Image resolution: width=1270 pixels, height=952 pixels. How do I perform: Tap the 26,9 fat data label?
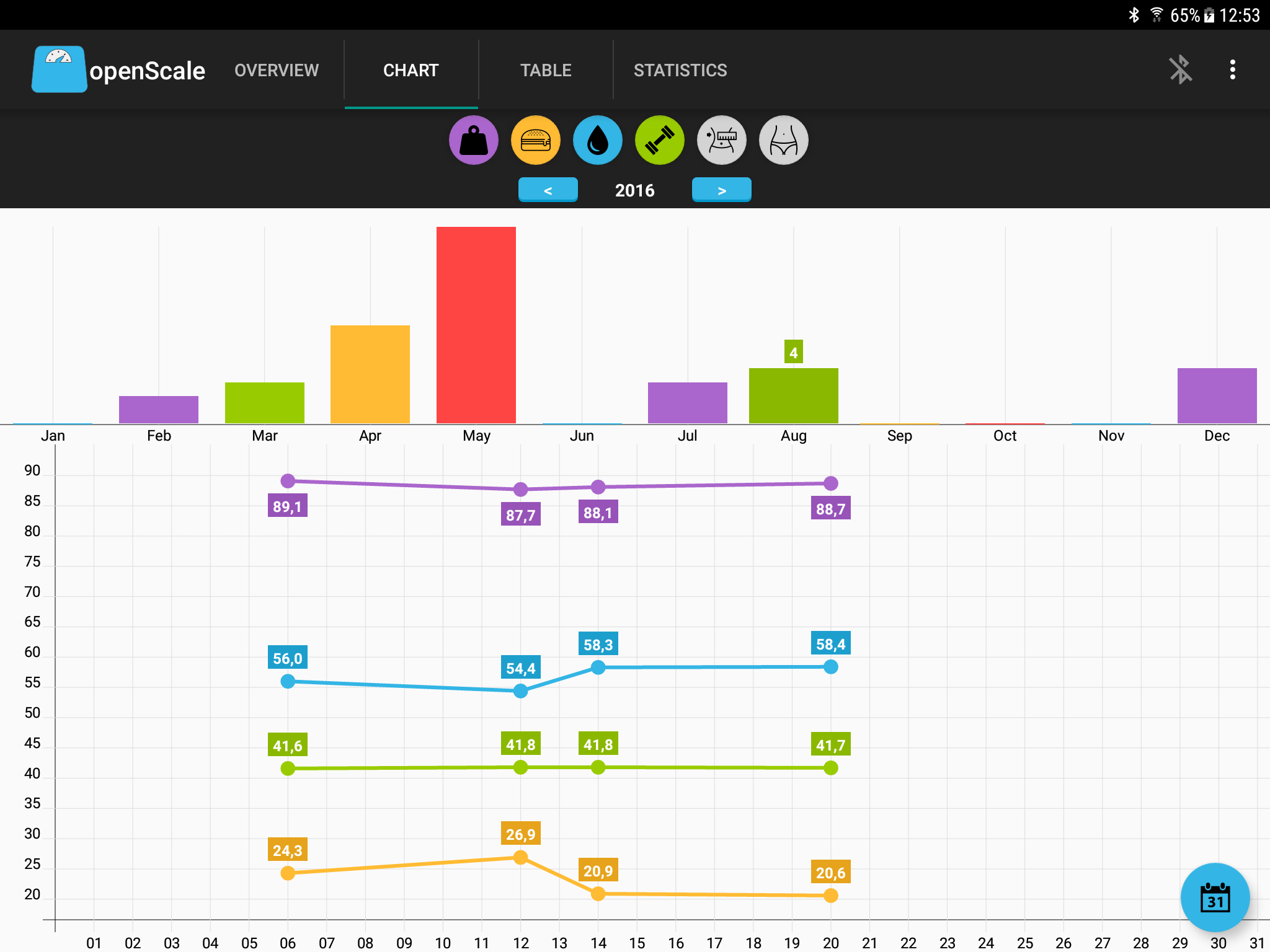pyautogui.click(x=521, y=834)
